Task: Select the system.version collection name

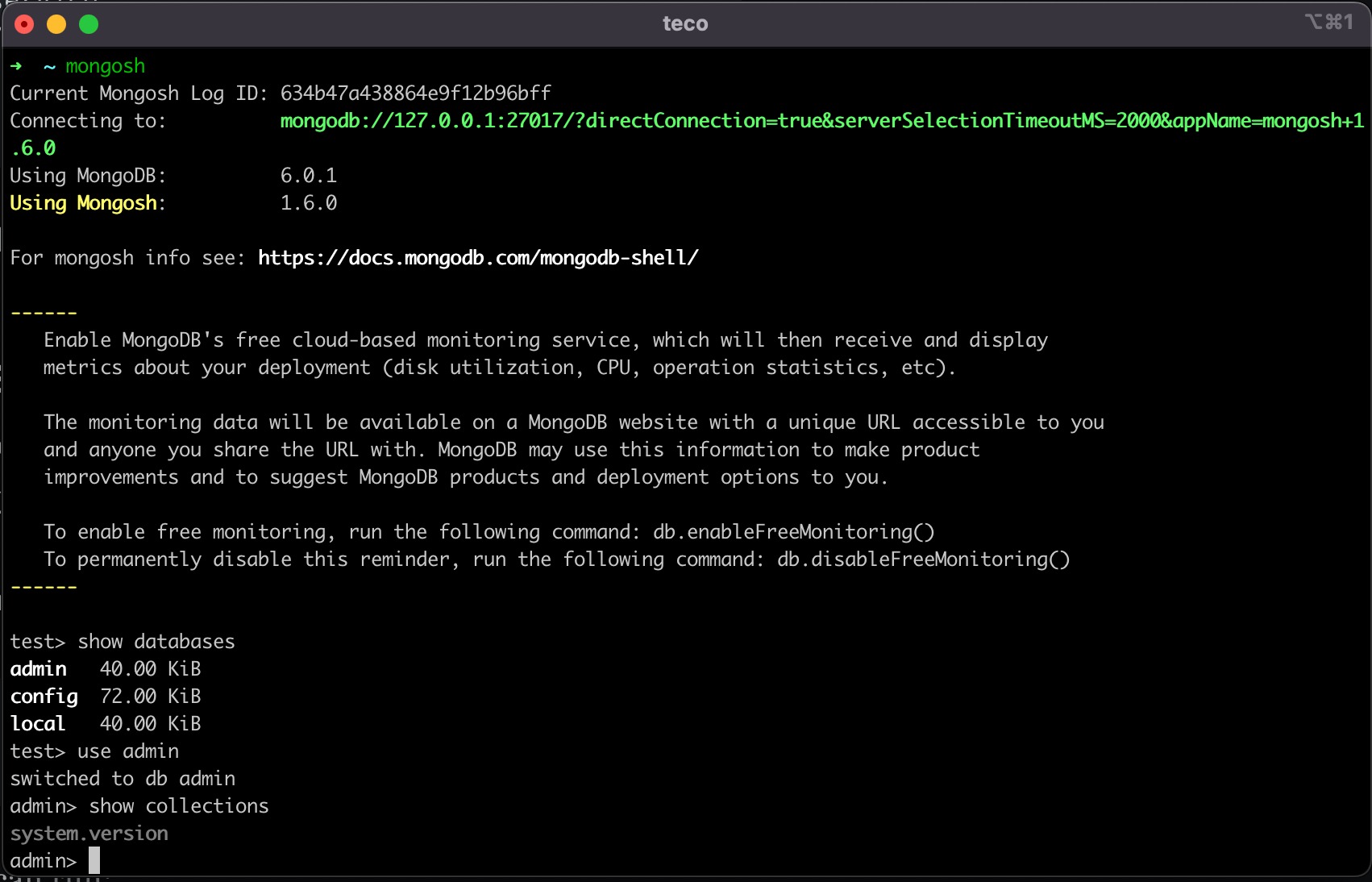Action: point(89,833)
